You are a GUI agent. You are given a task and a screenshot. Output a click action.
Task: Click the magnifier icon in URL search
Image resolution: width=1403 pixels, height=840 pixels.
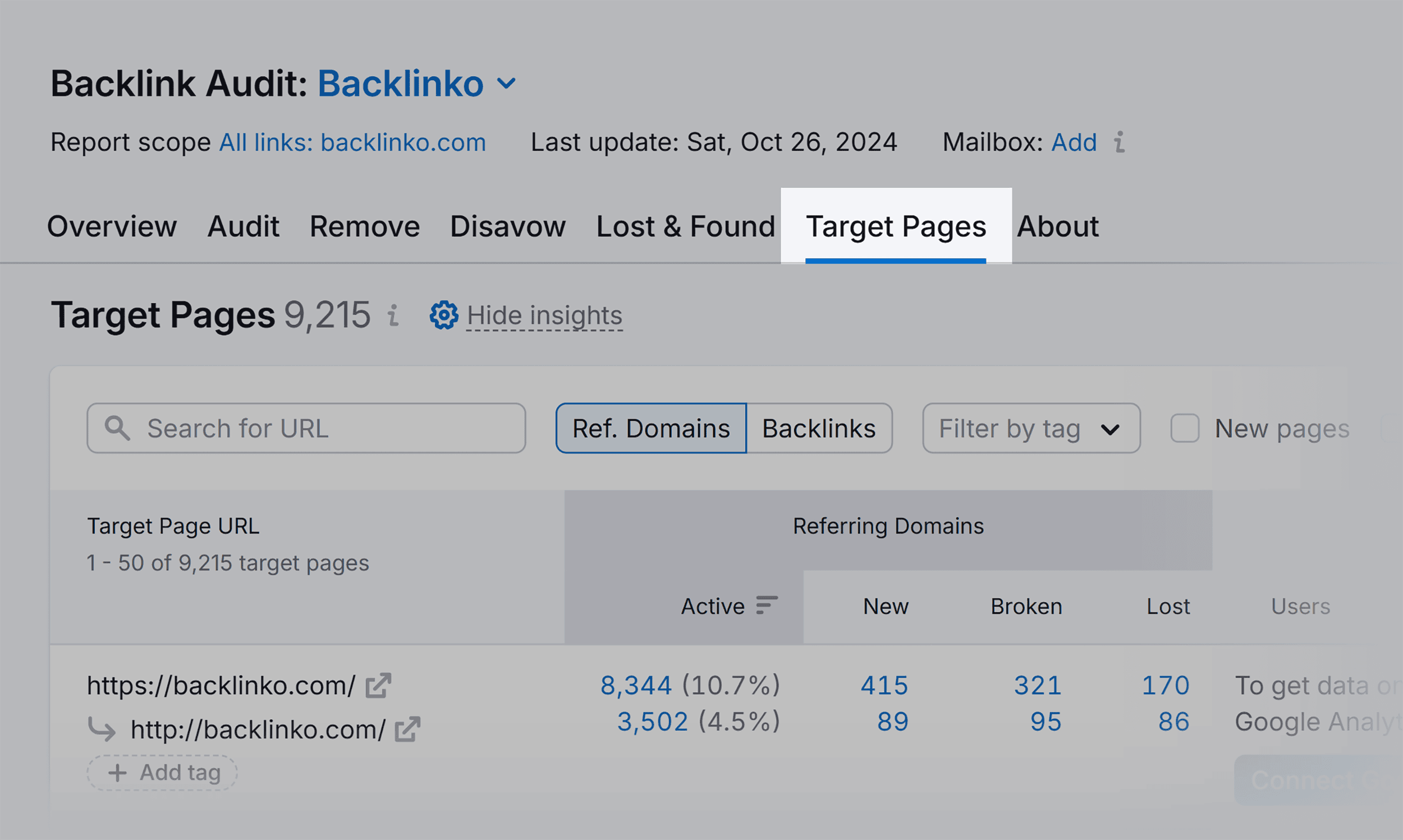[x=118, y=429]
